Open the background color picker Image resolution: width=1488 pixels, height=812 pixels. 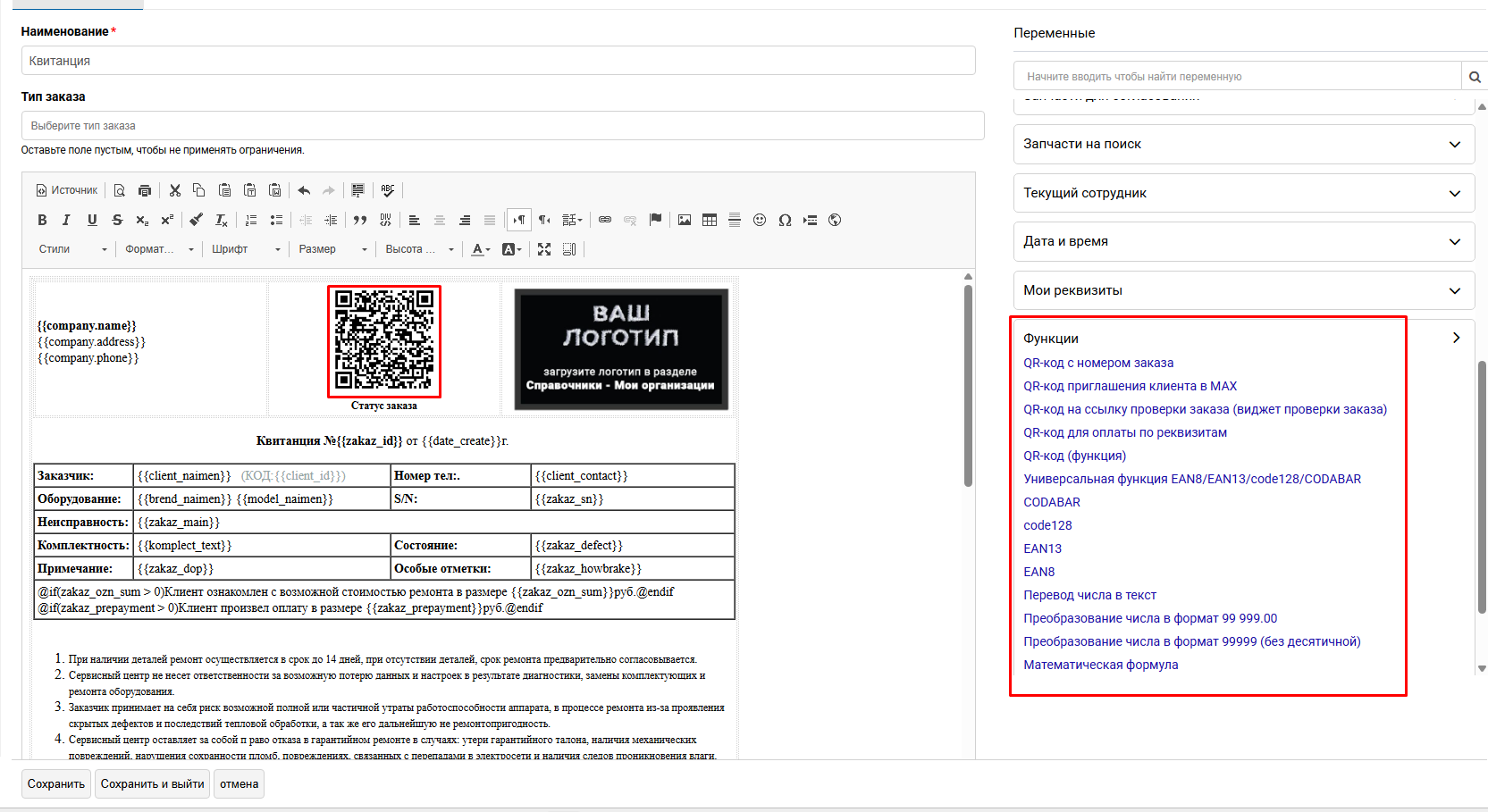(x=512, y=249)
